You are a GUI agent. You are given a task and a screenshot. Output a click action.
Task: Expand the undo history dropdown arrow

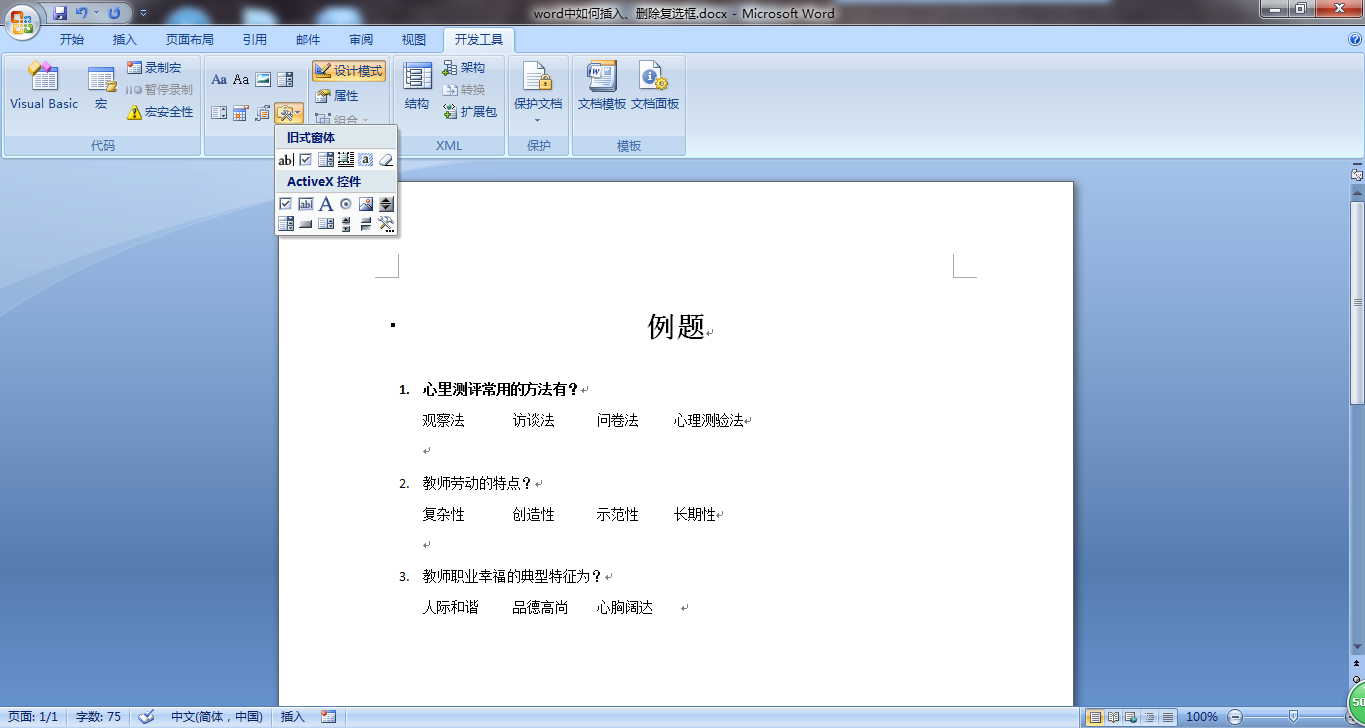pyautogui.click(x=97, y=13)
